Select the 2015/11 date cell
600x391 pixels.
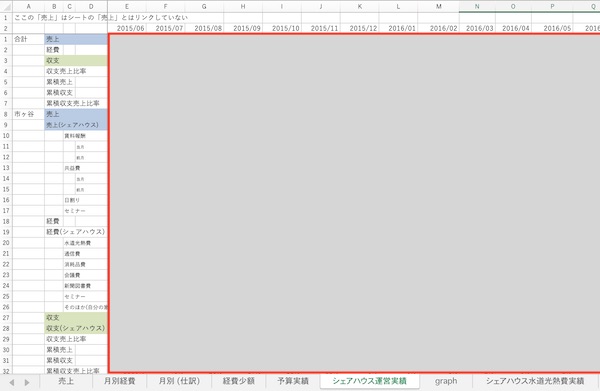click(321, 28)
